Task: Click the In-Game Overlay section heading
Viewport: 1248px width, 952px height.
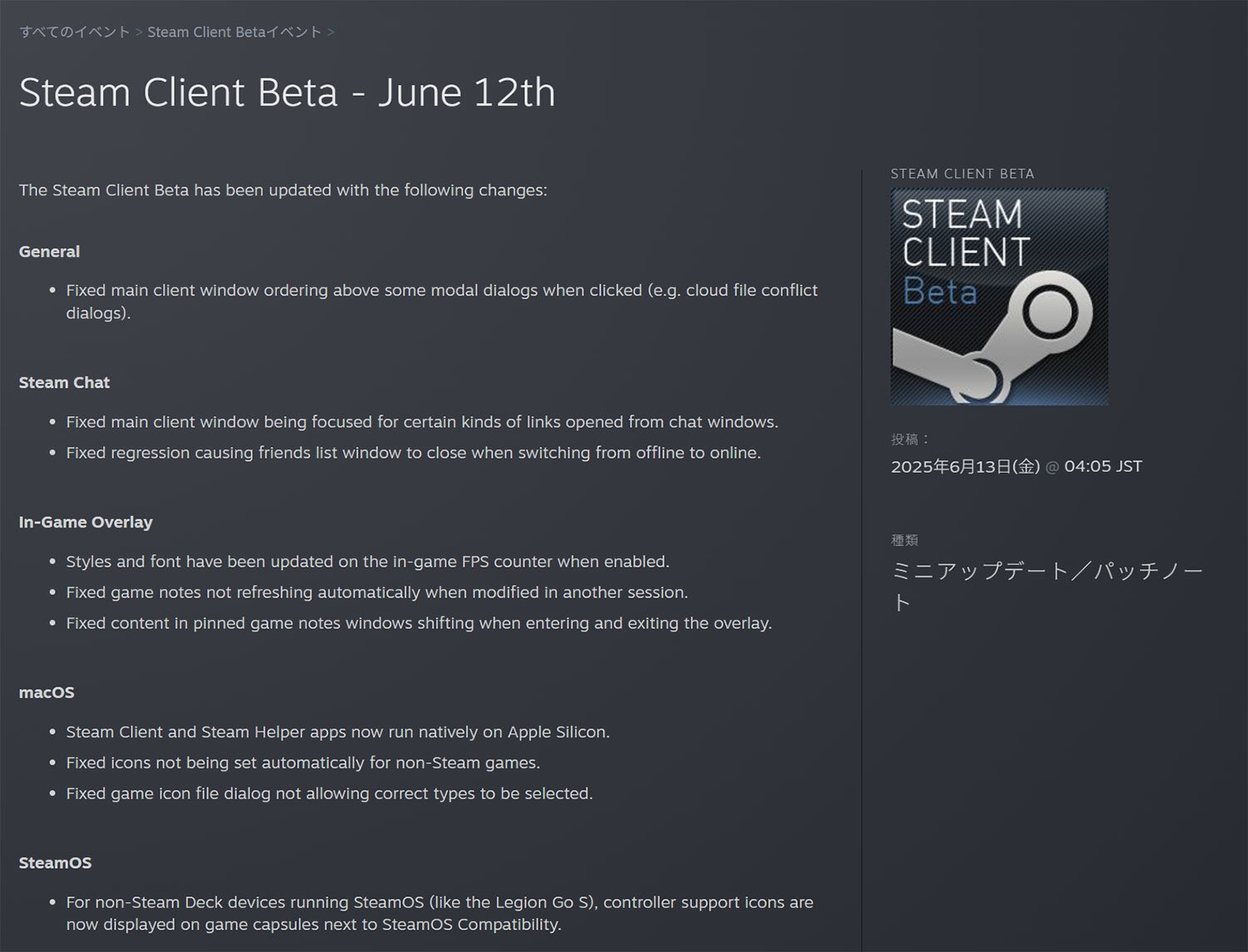Action: pyautogui.click(x=86, y=523)
